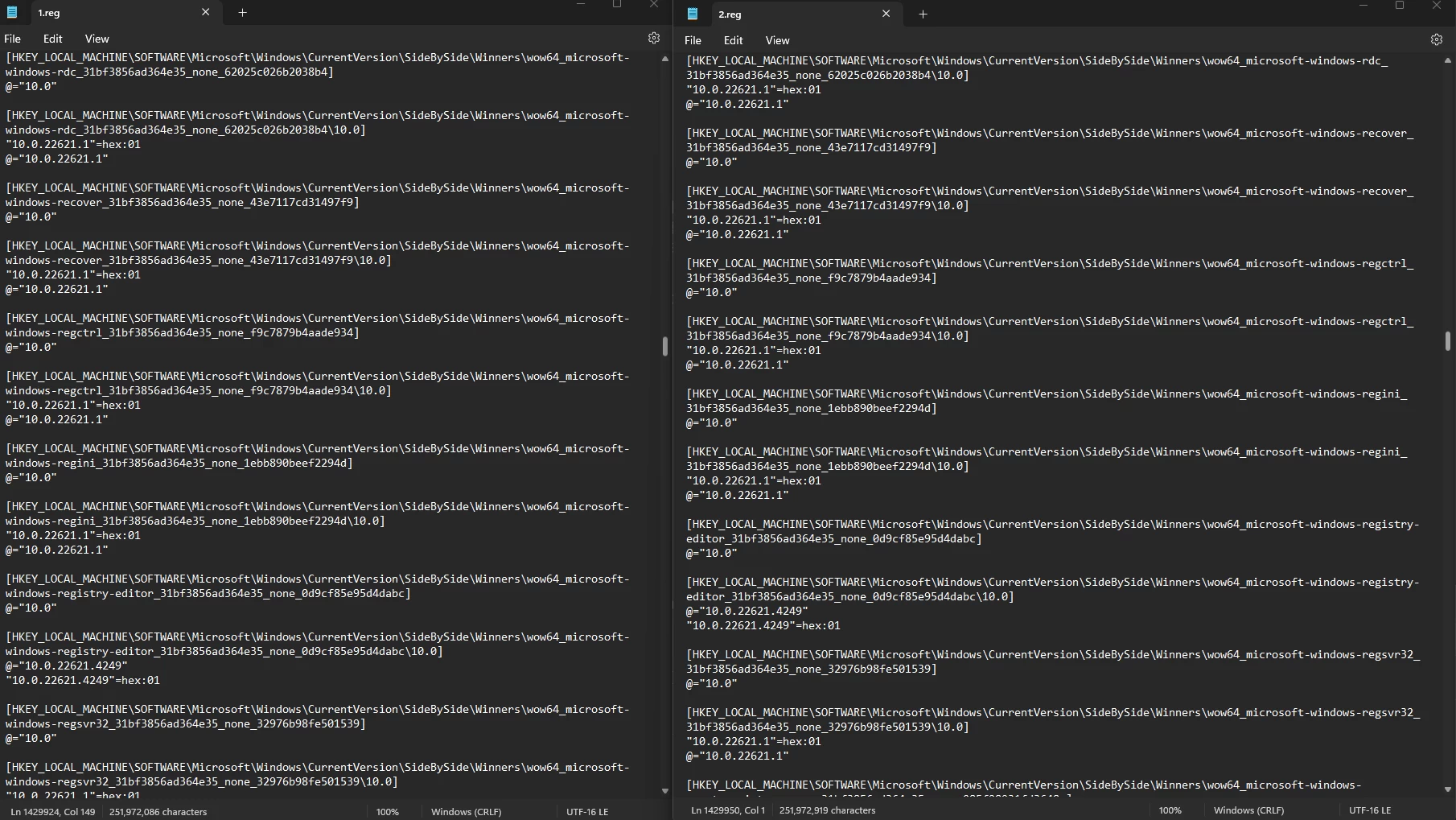1456x820 pixels.
Task: Open the File menu in the 1.reg window
Action: click(13, 39)
